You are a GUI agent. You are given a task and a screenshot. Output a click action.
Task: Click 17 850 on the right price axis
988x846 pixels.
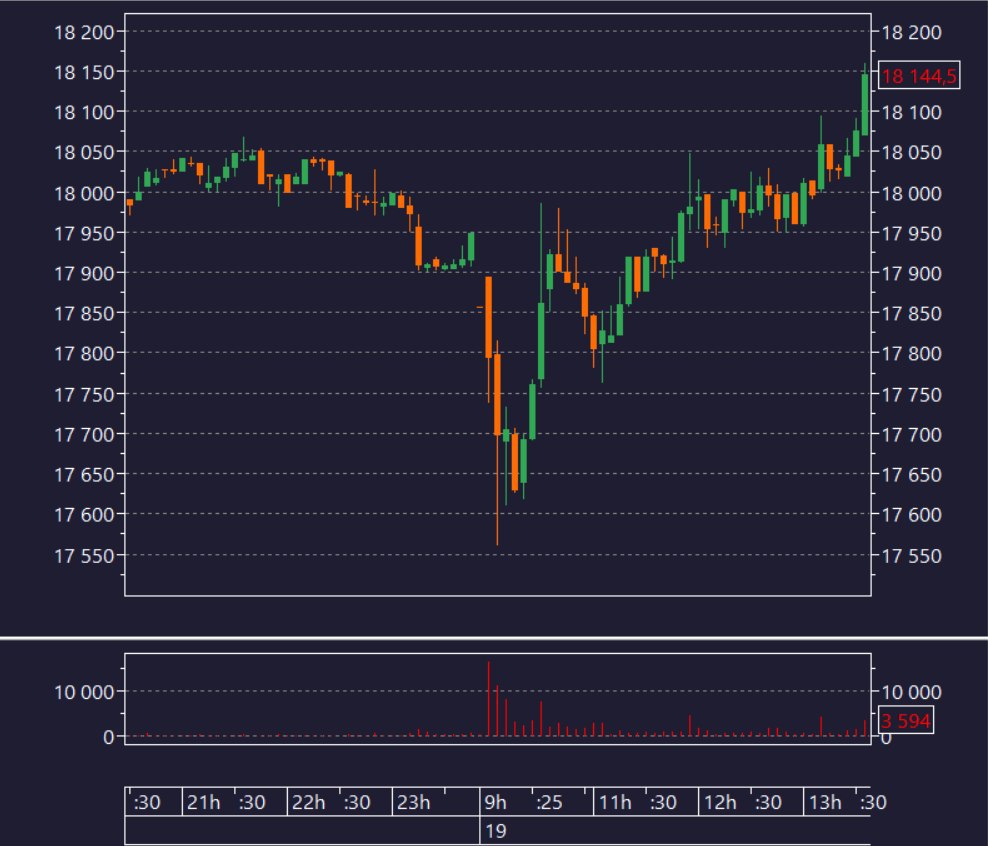(910, 314)
